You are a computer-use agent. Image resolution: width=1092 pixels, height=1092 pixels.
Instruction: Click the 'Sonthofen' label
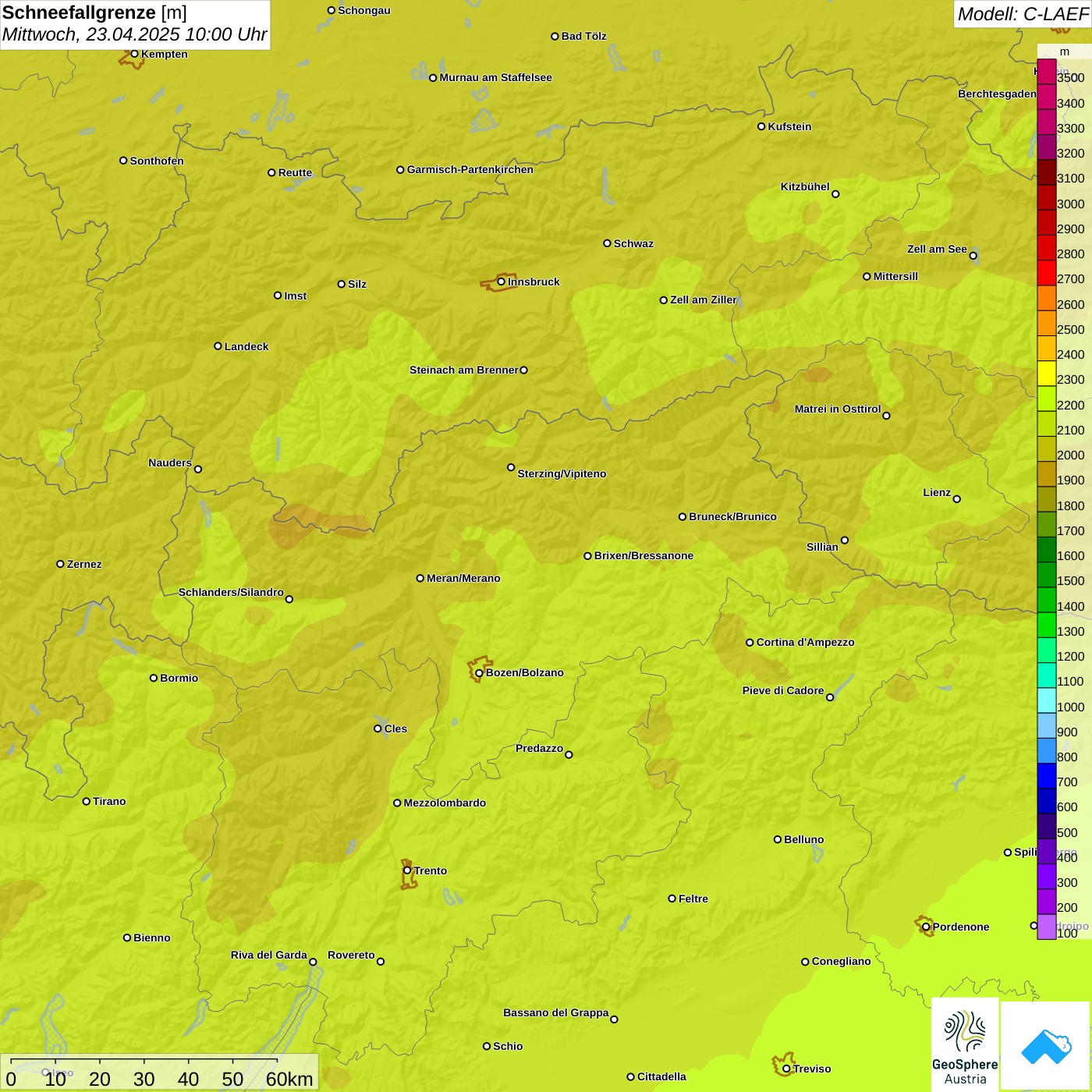[x=157, y=161]
